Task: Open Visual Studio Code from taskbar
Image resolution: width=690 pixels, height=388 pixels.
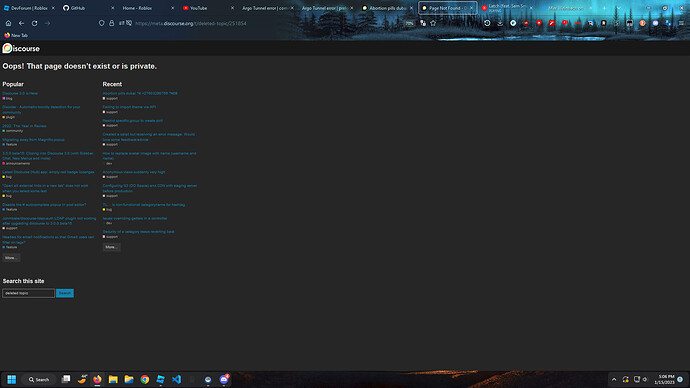Action: pos(176,379)
